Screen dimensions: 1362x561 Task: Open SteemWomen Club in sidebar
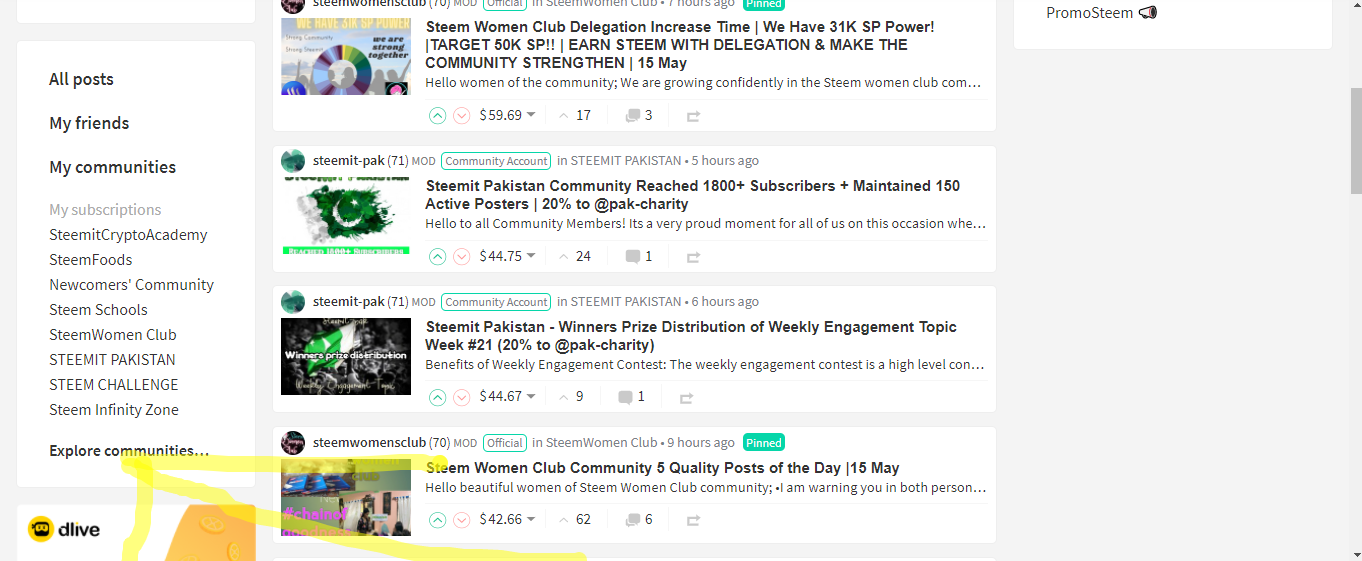113,335
